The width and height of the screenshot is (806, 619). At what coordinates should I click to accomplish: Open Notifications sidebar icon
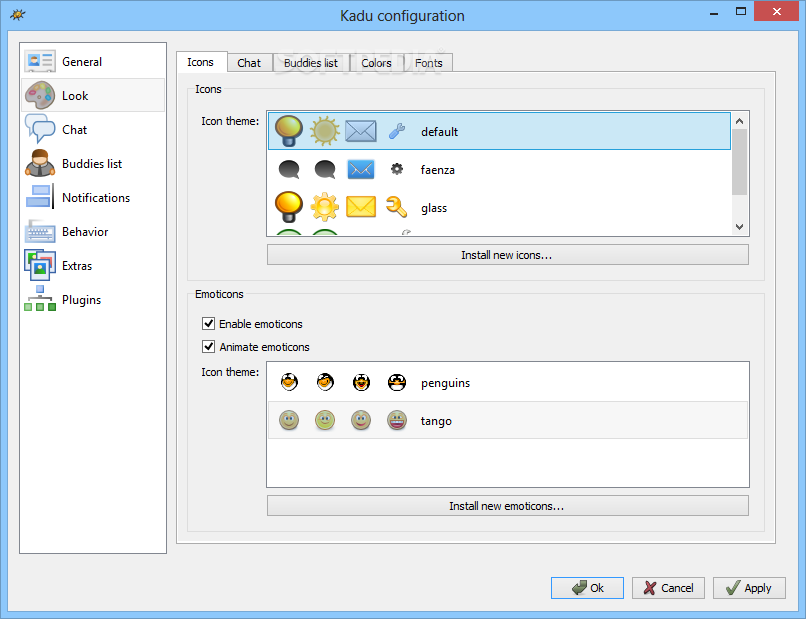tap(40, 197)
